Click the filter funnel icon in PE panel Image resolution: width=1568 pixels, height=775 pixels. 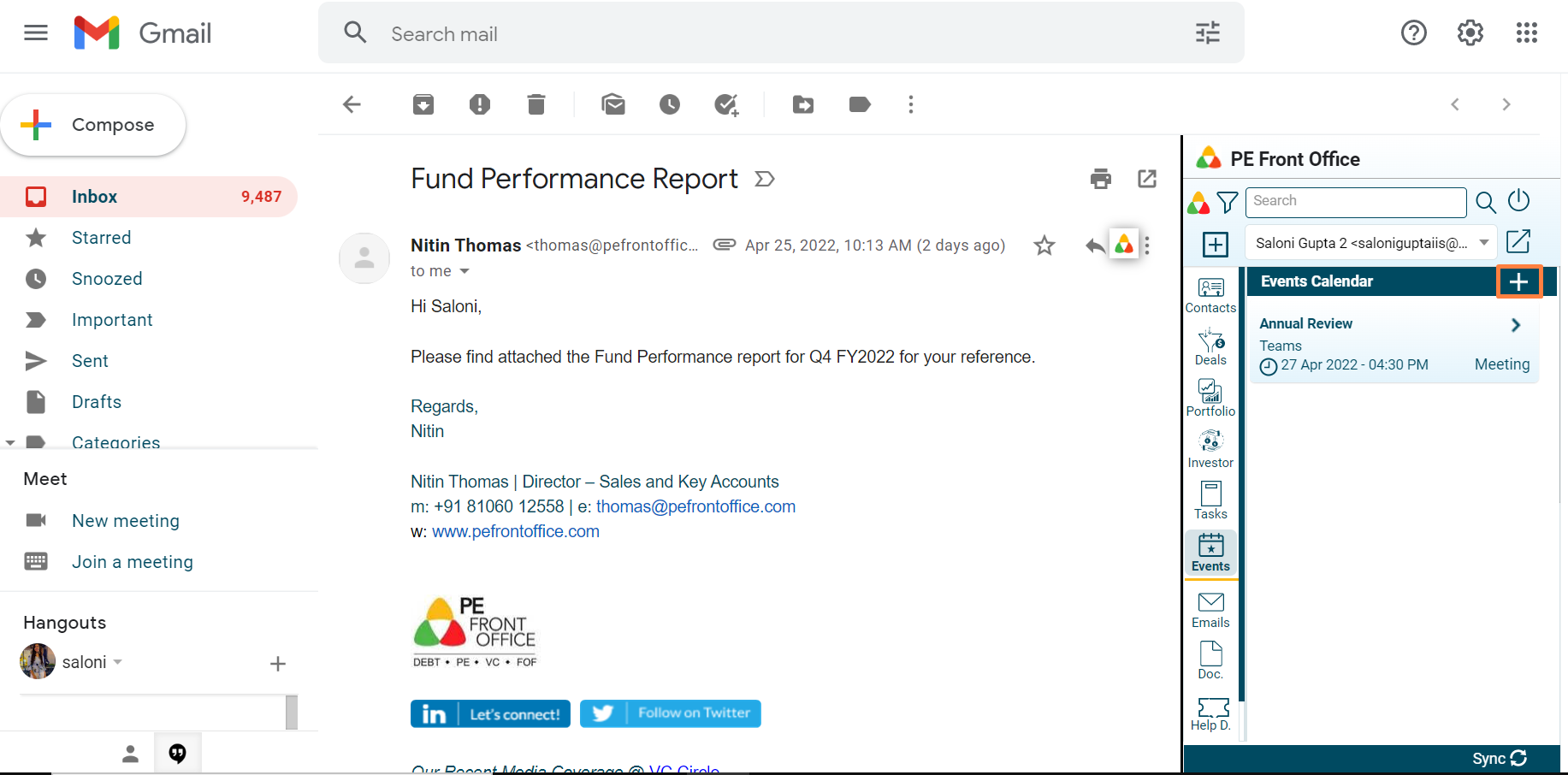tap(1228, 202)
